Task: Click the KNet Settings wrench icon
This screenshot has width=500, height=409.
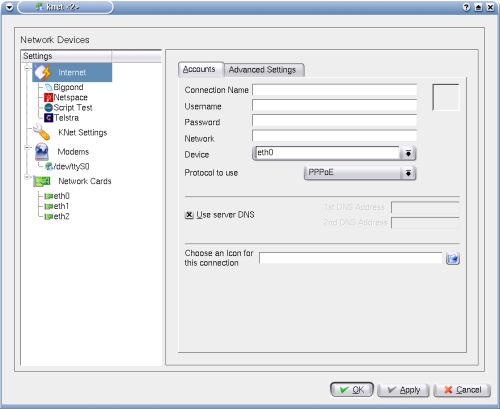Action: click(x=41, y=132)
